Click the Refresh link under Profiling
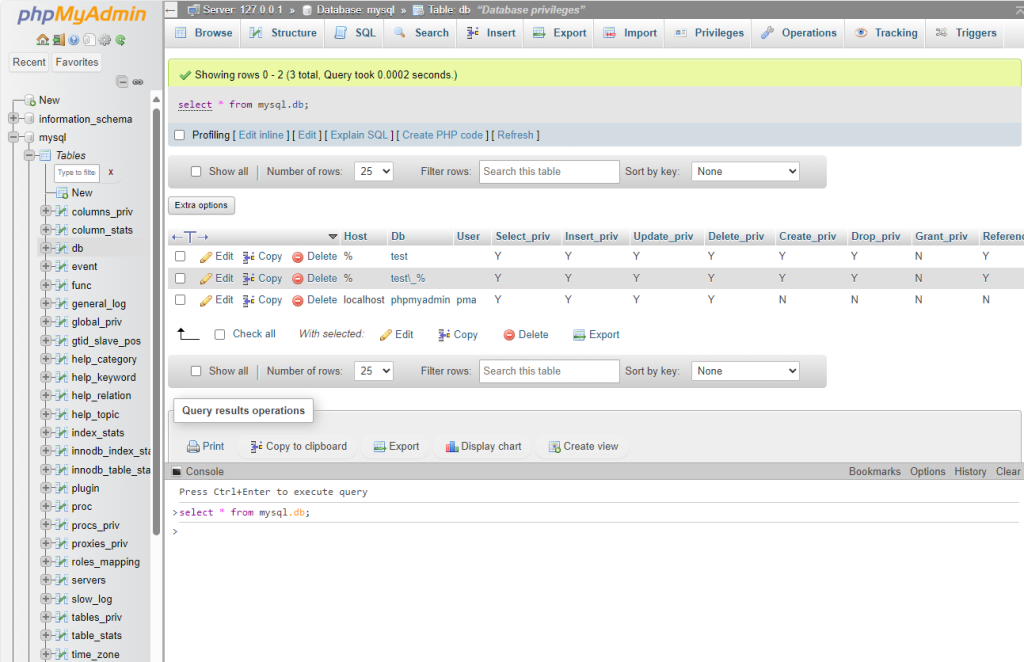Screen dimensions: 1024x662 tap(515, 134)
